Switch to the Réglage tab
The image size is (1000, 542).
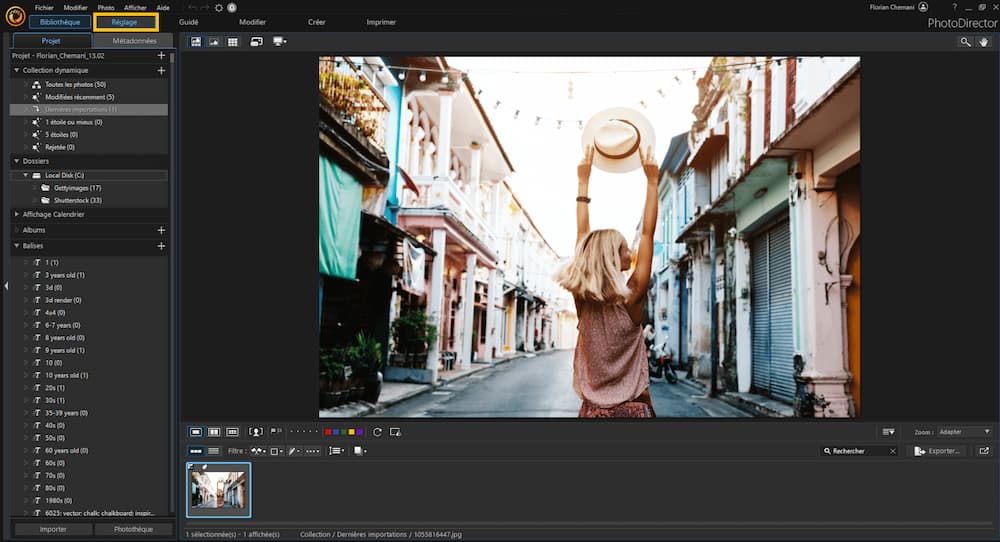tap(124, 22)
